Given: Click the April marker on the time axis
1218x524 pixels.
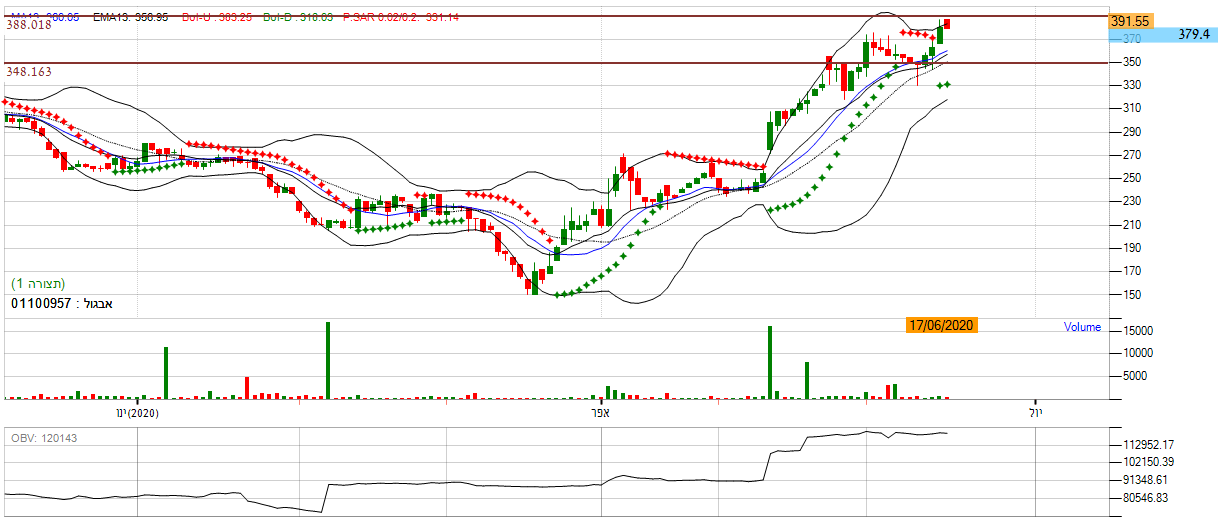Looking at the screenshot, I should [x=599, y=412].
